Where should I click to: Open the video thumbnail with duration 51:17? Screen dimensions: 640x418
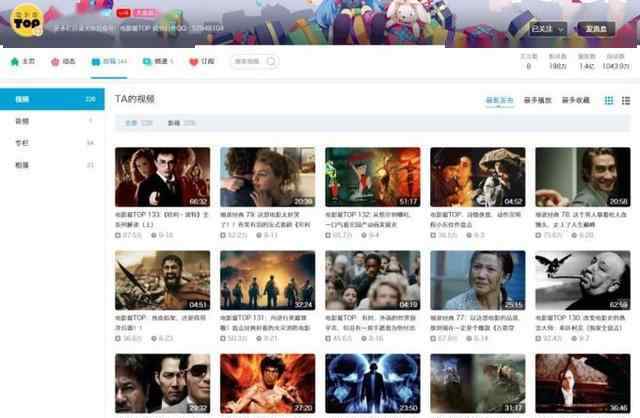pos(373,177)
